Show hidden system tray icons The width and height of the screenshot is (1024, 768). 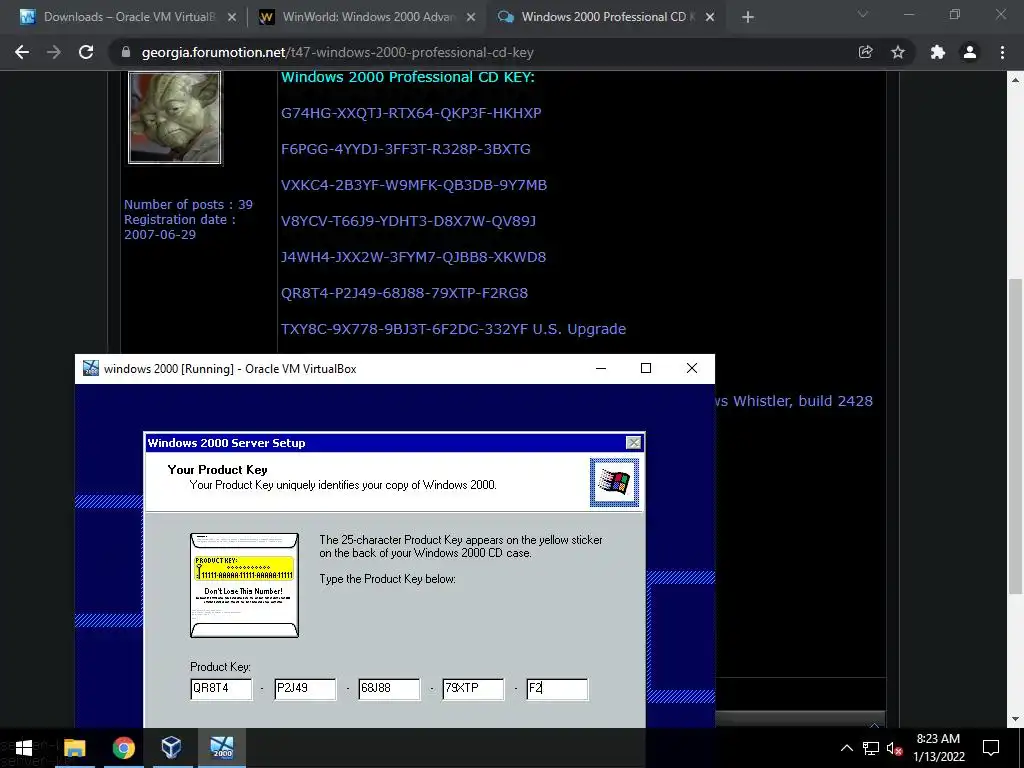846,748
